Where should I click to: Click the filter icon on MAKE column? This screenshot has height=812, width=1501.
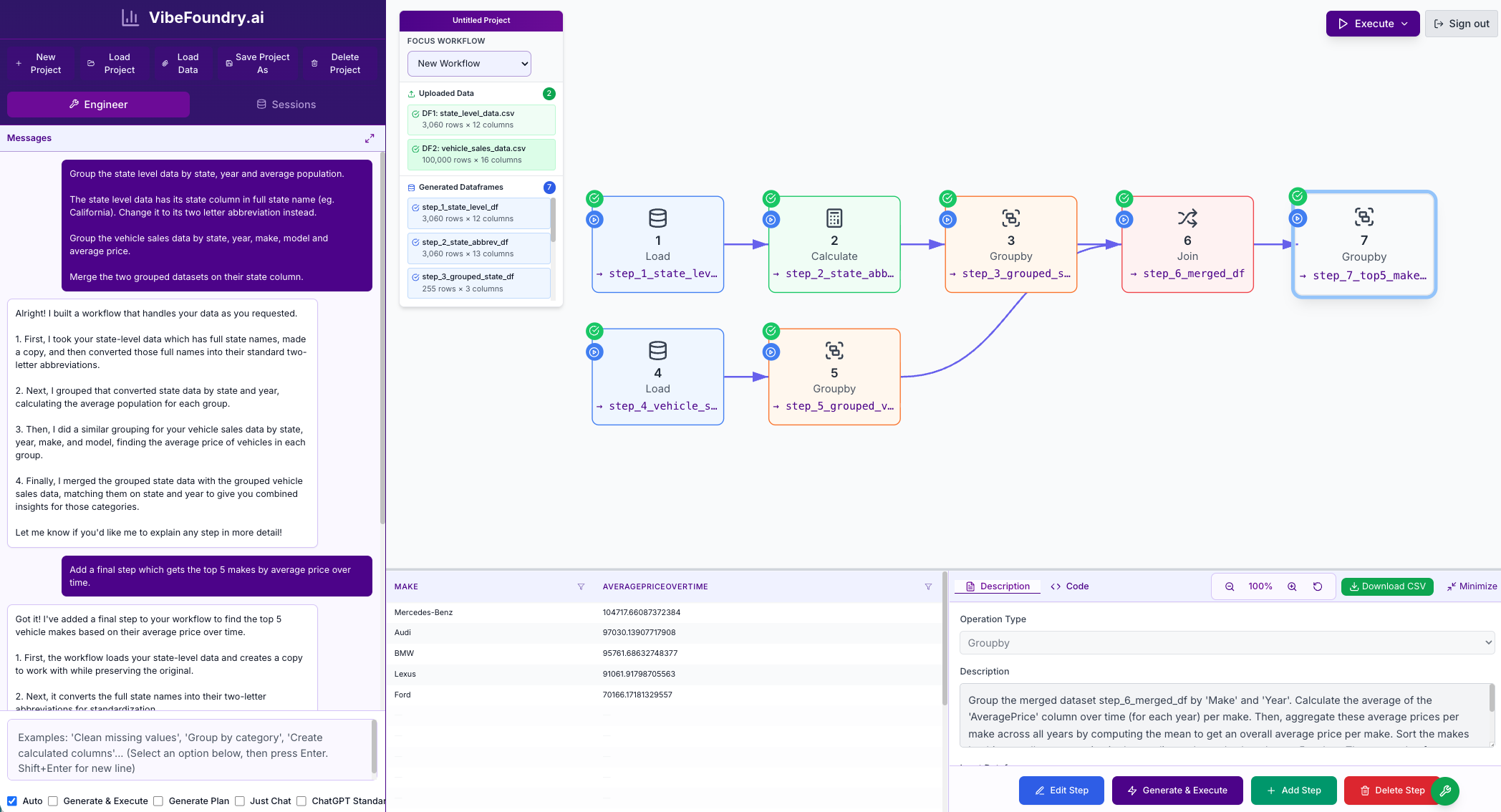tap(581, 586)
